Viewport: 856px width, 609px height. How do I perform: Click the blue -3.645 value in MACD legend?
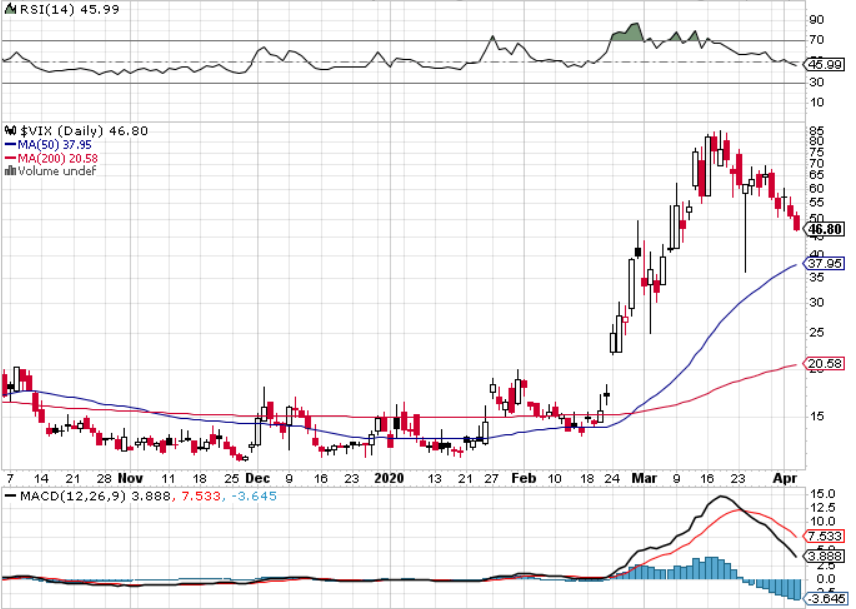coord(252,497)
